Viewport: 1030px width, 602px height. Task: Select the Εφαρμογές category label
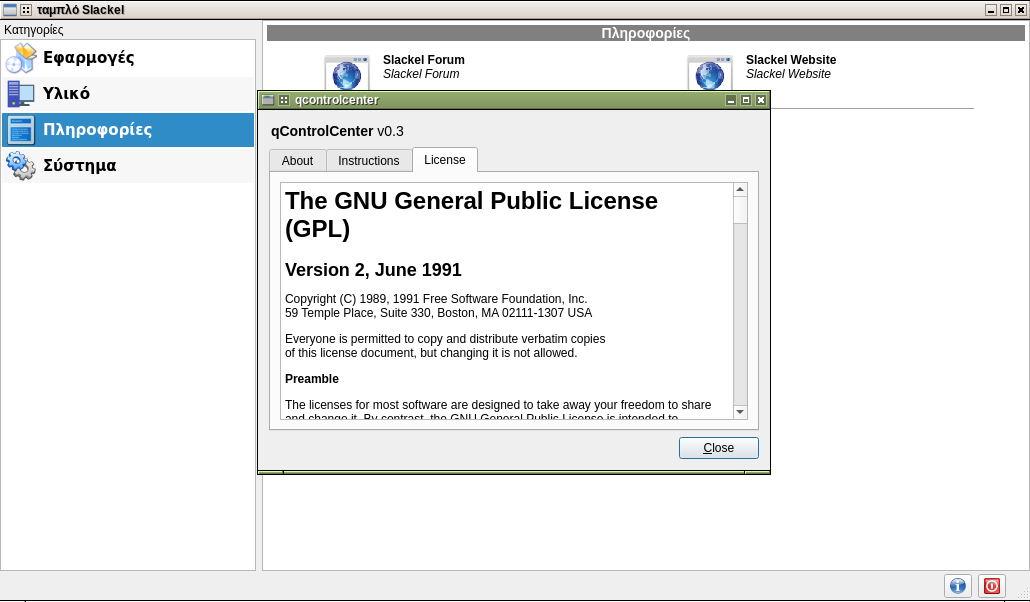click(89, 58)
